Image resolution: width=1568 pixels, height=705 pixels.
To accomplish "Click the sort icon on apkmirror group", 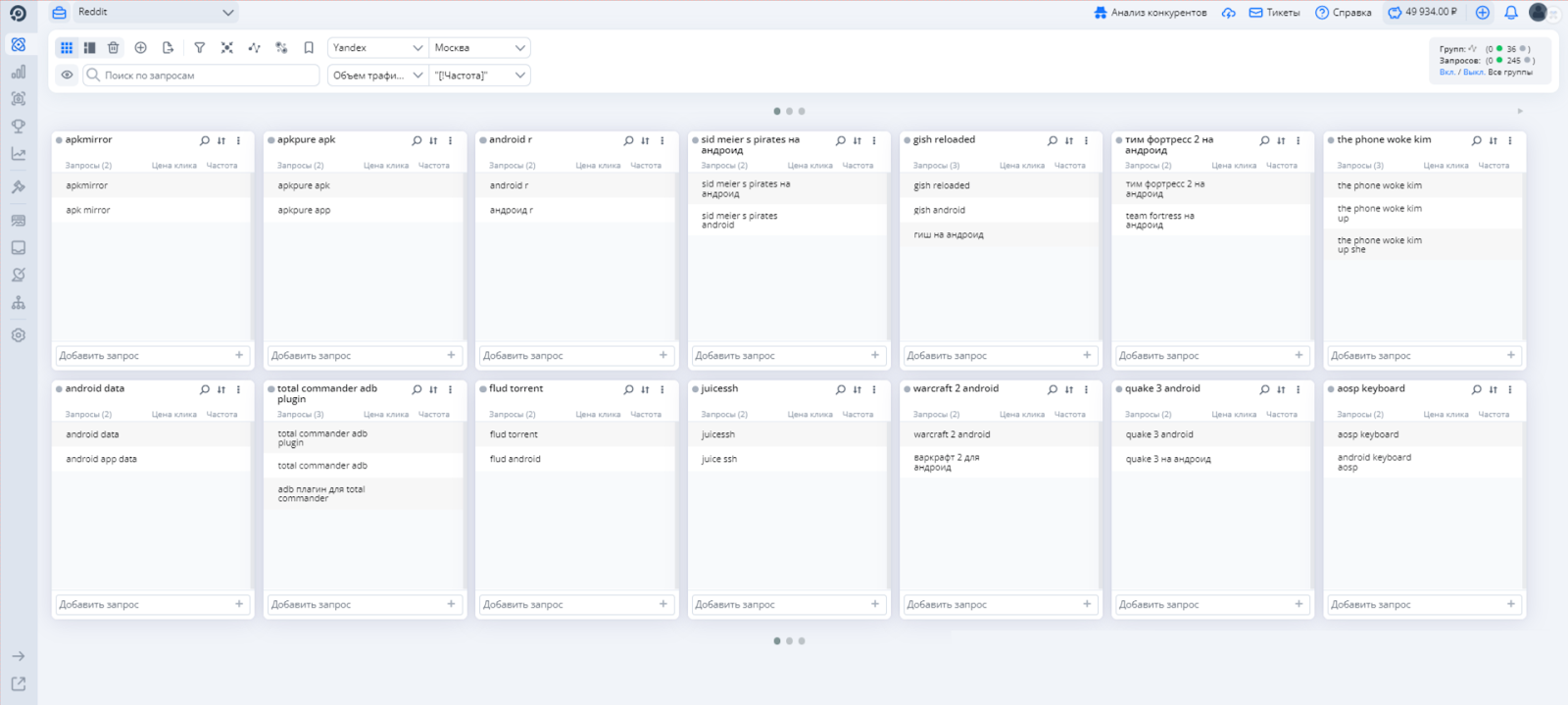I will (221, 141).
